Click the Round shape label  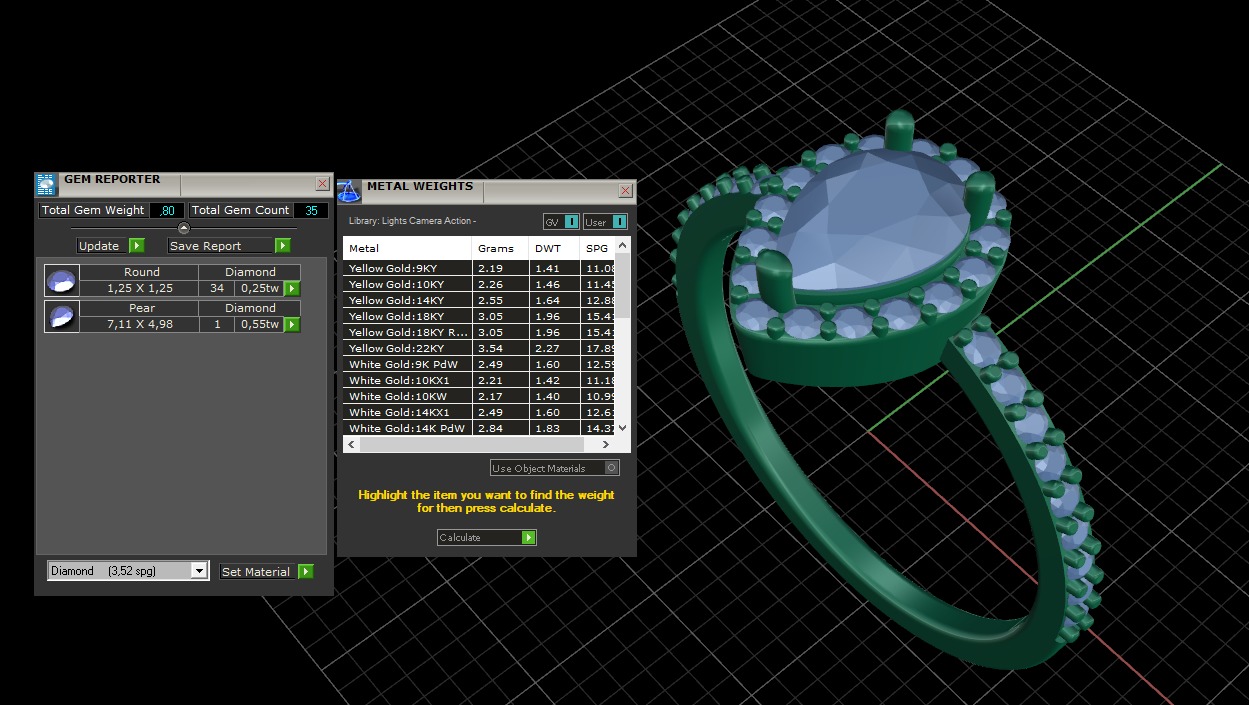[x=141, y=272]
